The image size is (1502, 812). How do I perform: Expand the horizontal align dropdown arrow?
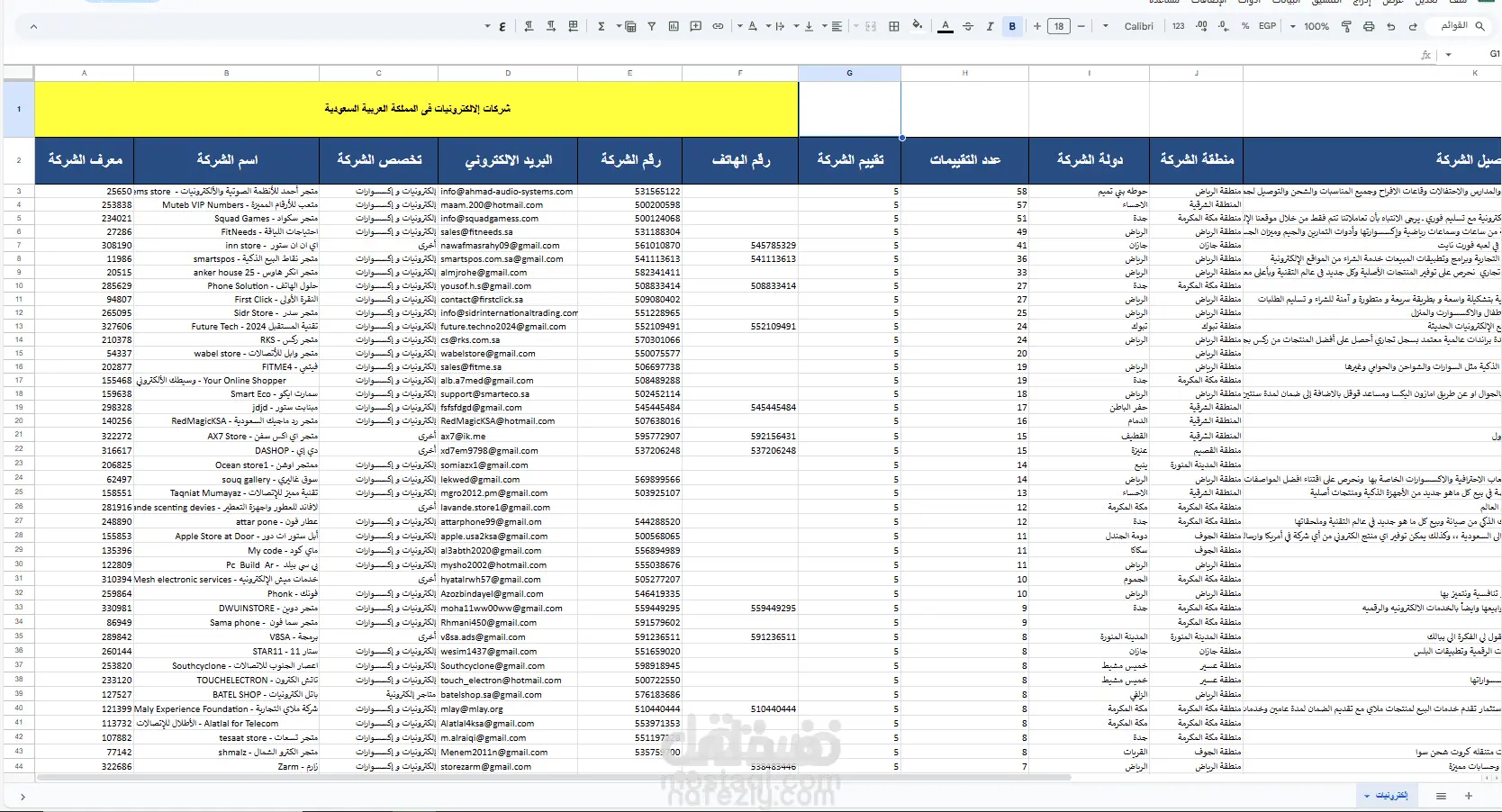(825, 26)
